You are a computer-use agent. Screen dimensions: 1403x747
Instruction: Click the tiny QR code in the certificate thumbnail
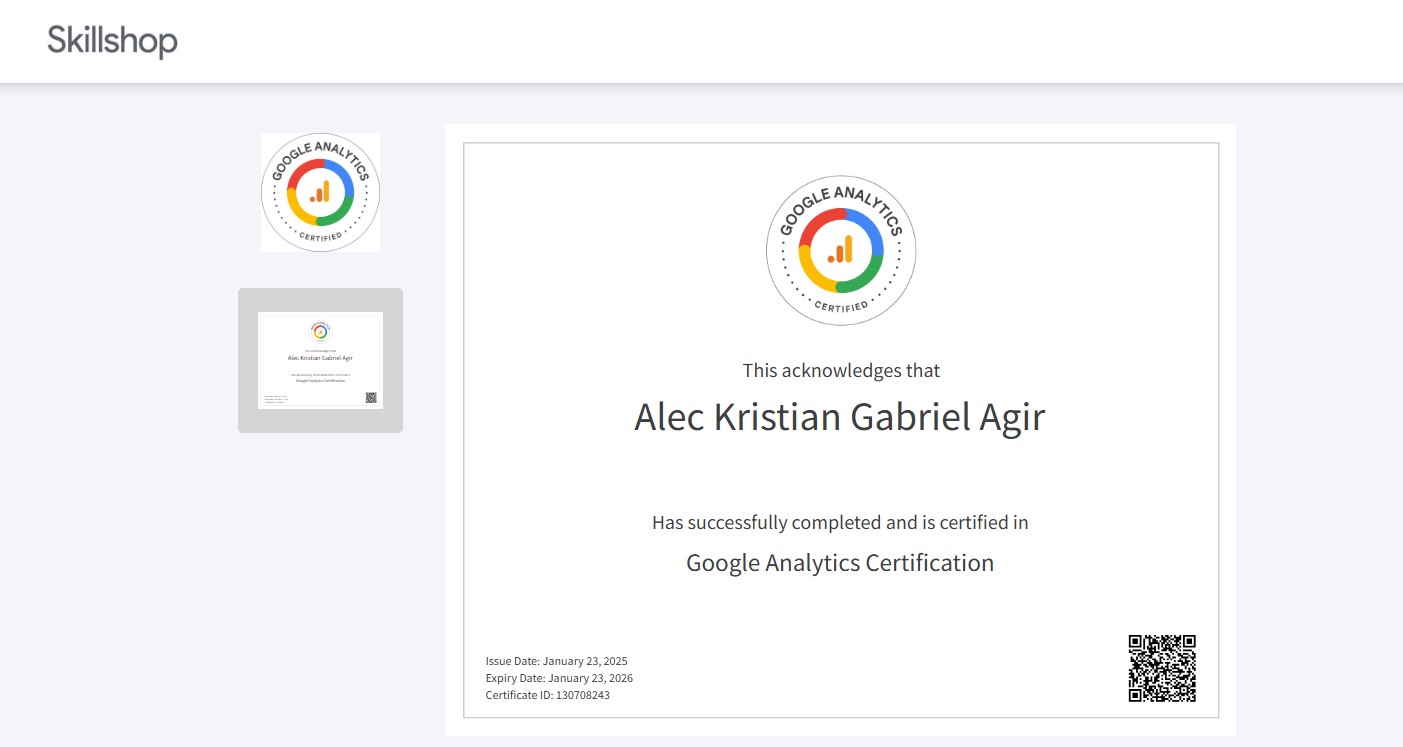[372, 396]
